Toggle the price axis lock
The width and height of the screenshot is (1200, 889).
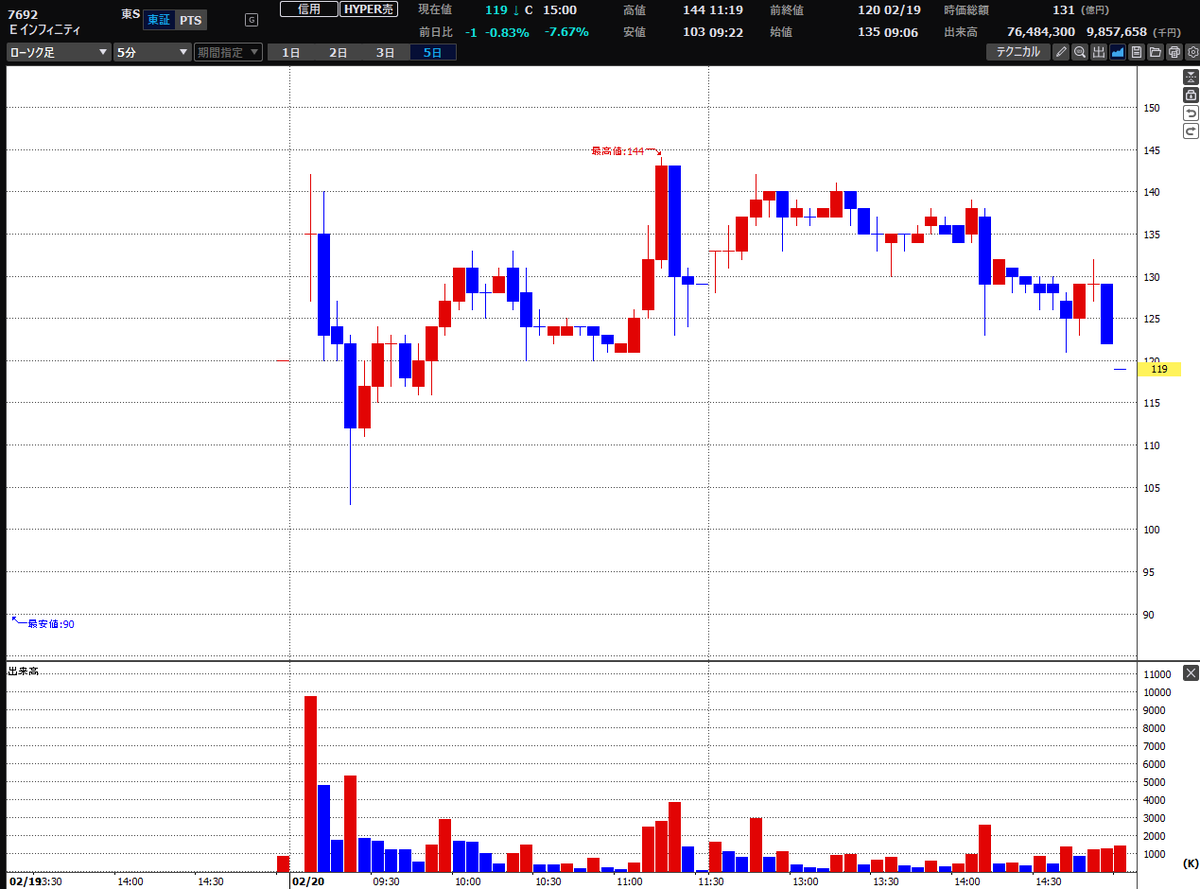point(1190,95)
